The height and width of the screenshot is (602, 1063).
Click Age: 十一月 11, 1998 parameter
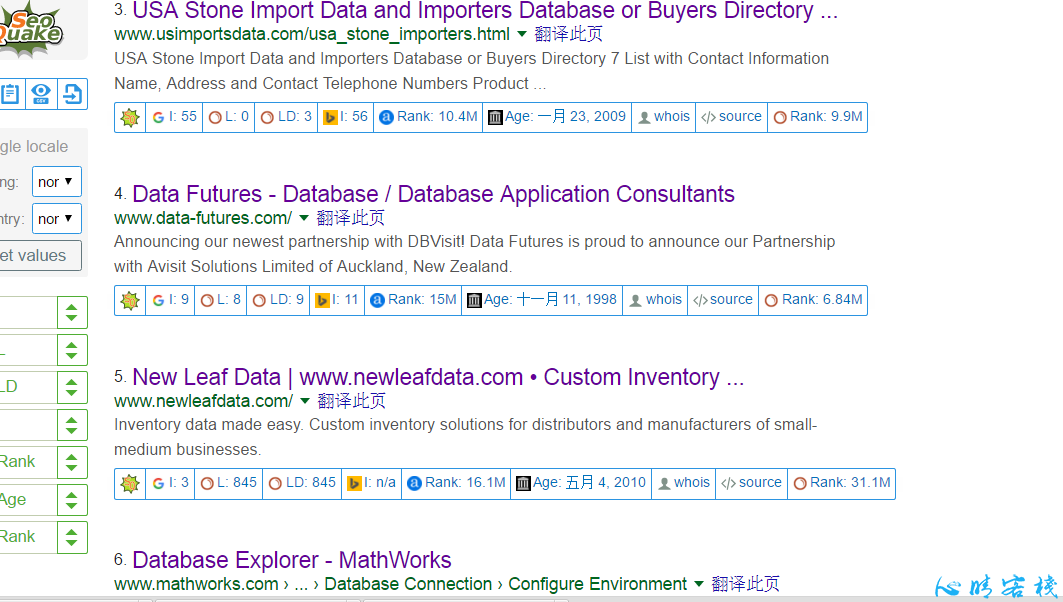(542, 300)
